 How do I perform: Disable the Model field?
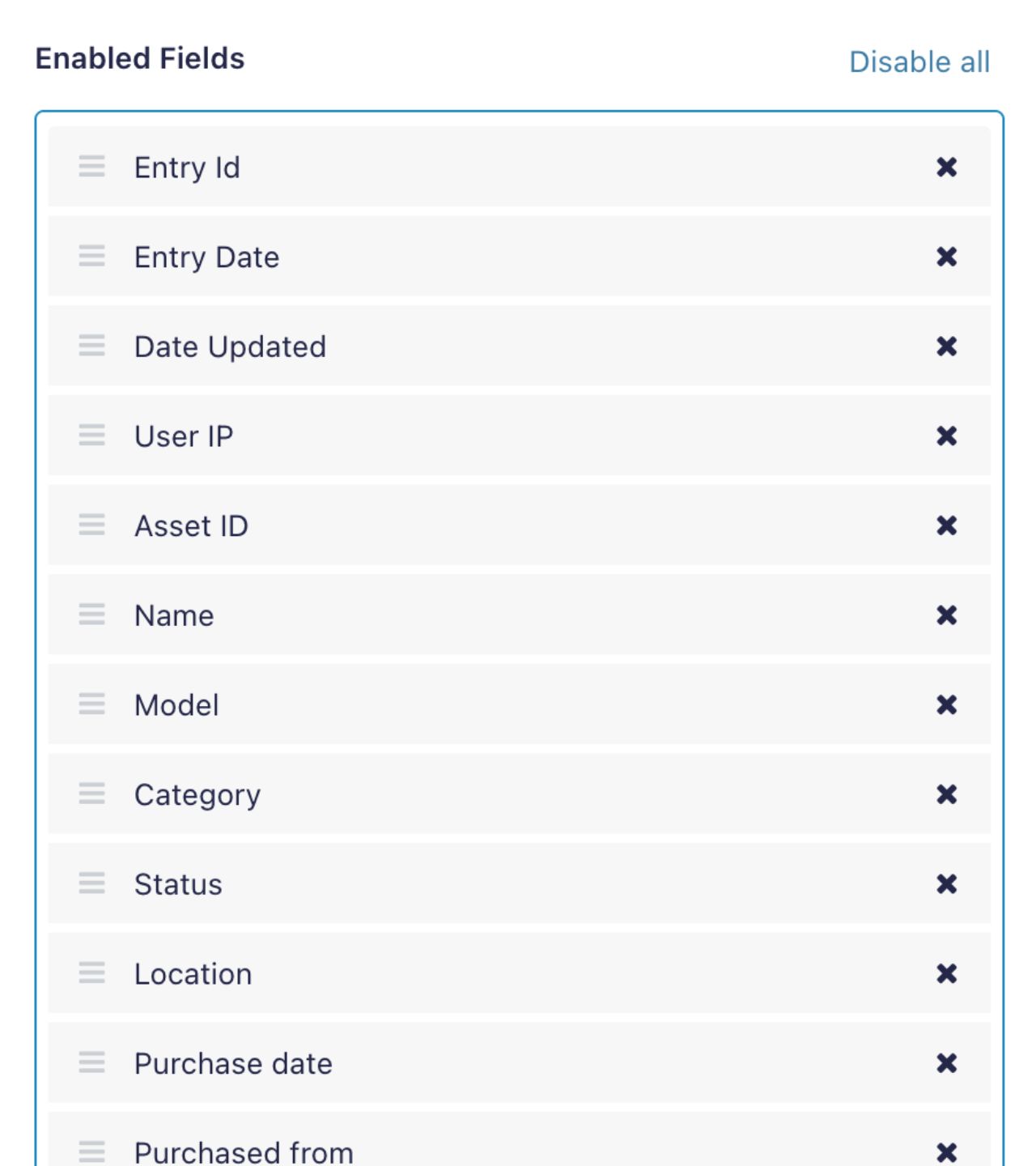[947, 704]
